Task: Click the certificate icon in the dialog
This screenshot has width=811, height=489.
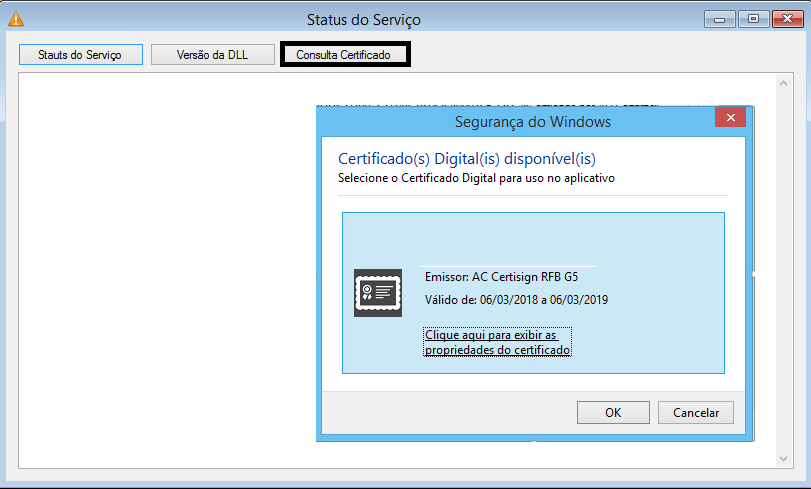Action: pyautogui.click(x=378, y=293)
